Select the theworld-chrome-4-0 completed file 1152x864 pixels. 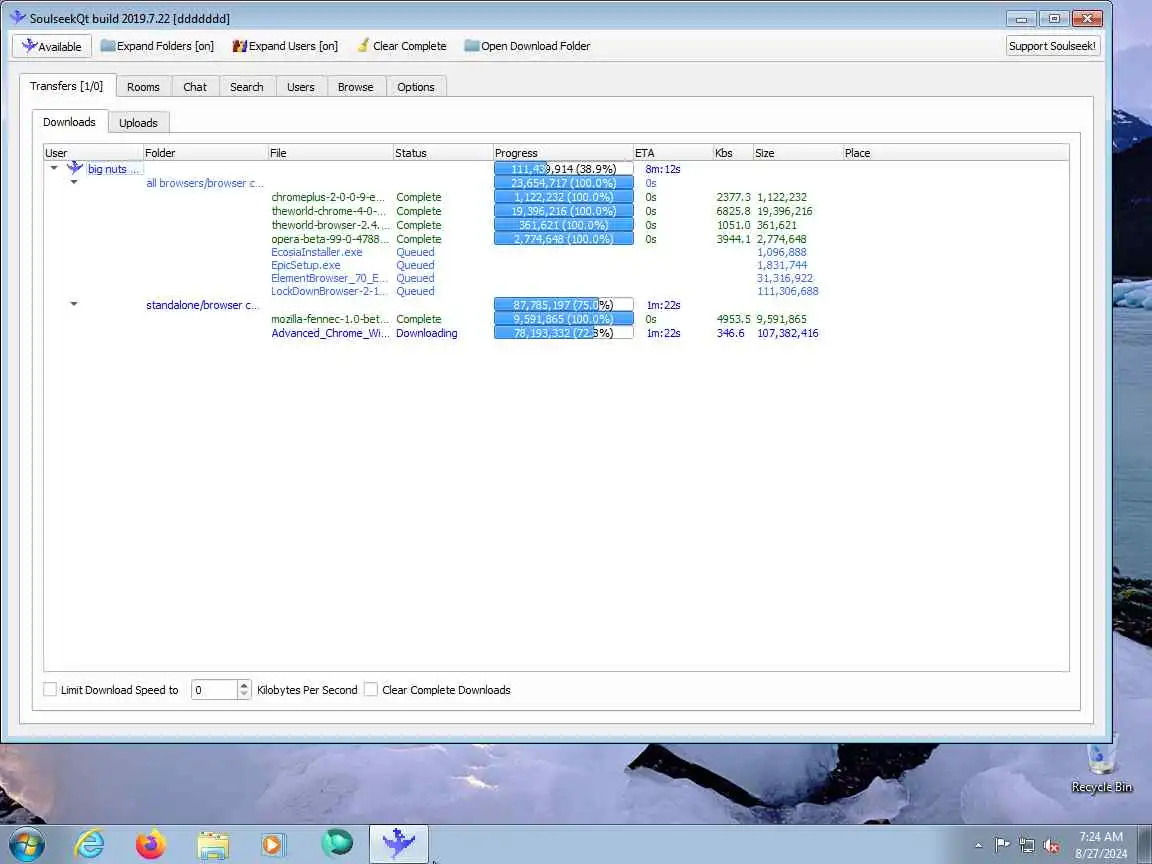tap(328, 211)
